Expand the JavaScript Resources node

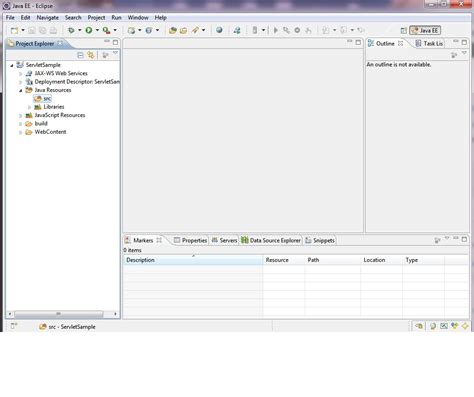(20, 116)
